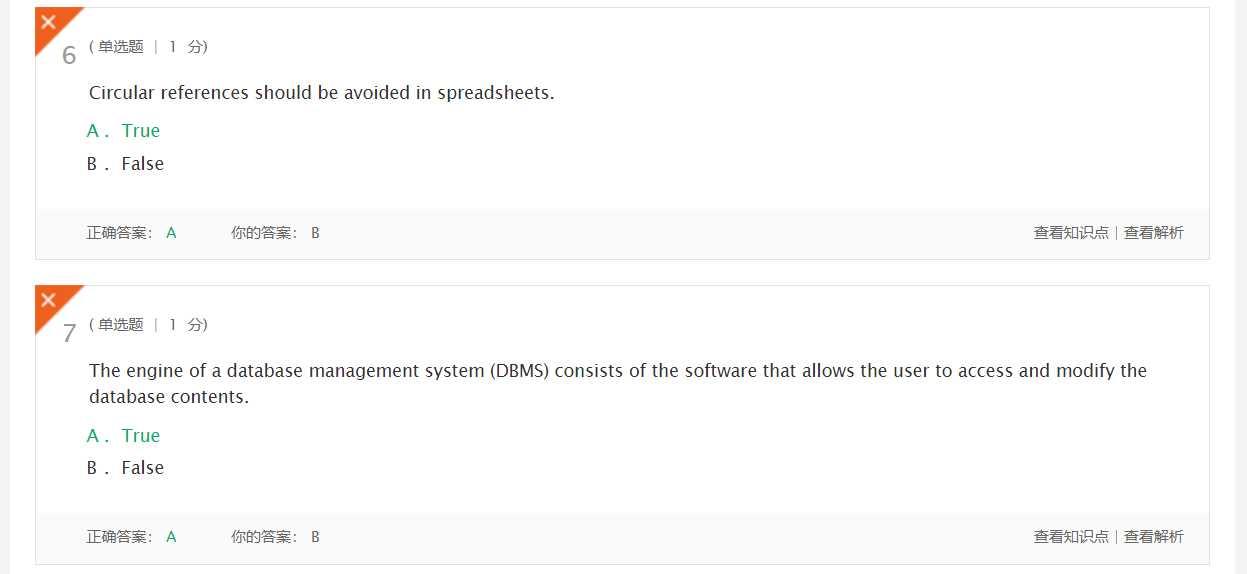Click the orange wrong-answer X badge on question 7
The width and height of the screenshot is (1247, 574).
pos(50,302)
